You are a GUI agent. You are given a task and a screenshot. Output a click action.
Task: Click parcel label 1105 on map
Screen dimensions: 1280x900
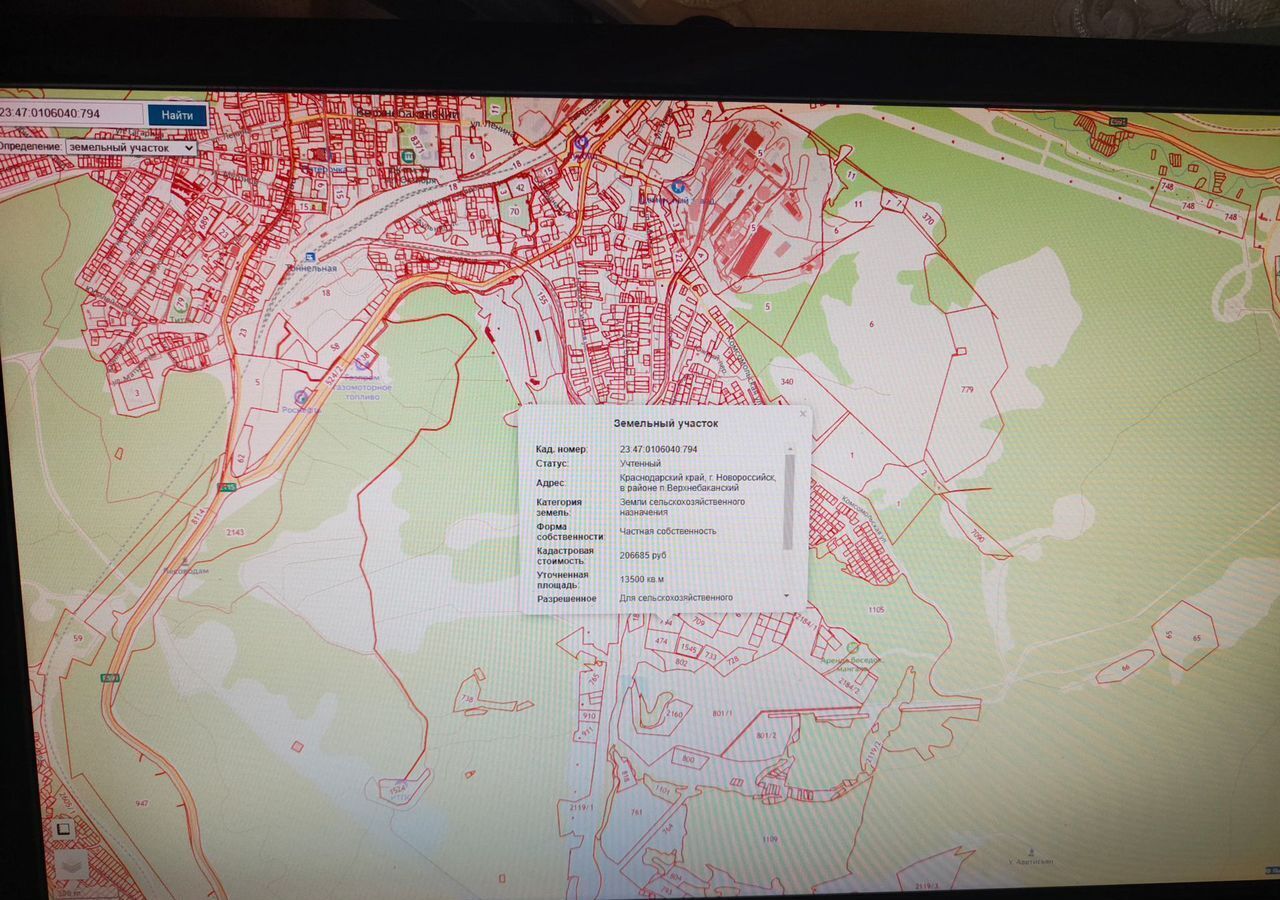(x=876, y=609)
